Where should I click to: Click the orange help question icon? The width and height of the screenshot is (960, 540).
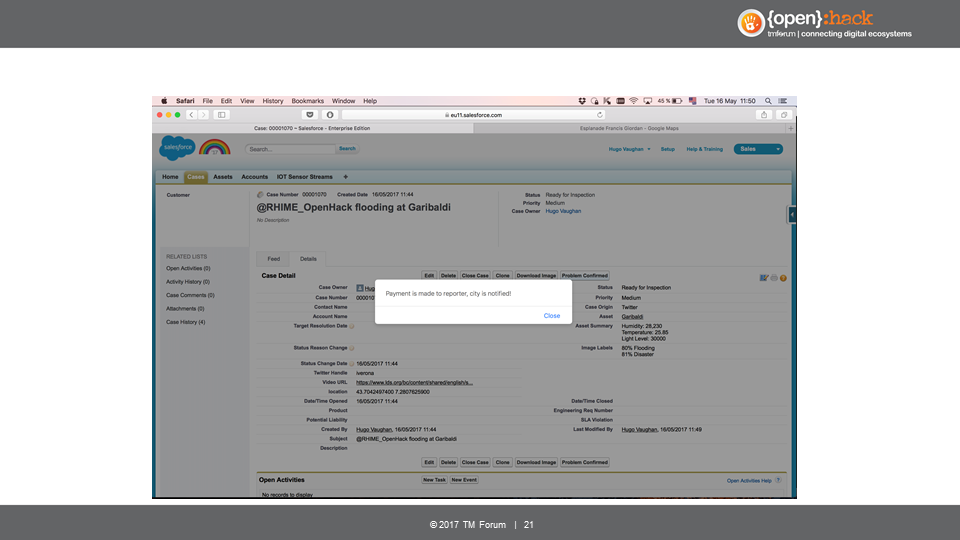coord(783,278)
